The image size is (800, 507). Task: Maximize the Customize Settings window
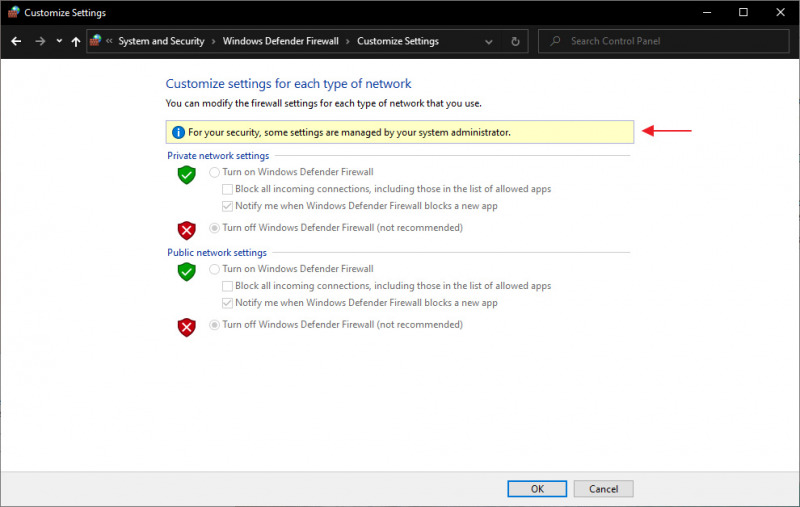coord(743,12)
